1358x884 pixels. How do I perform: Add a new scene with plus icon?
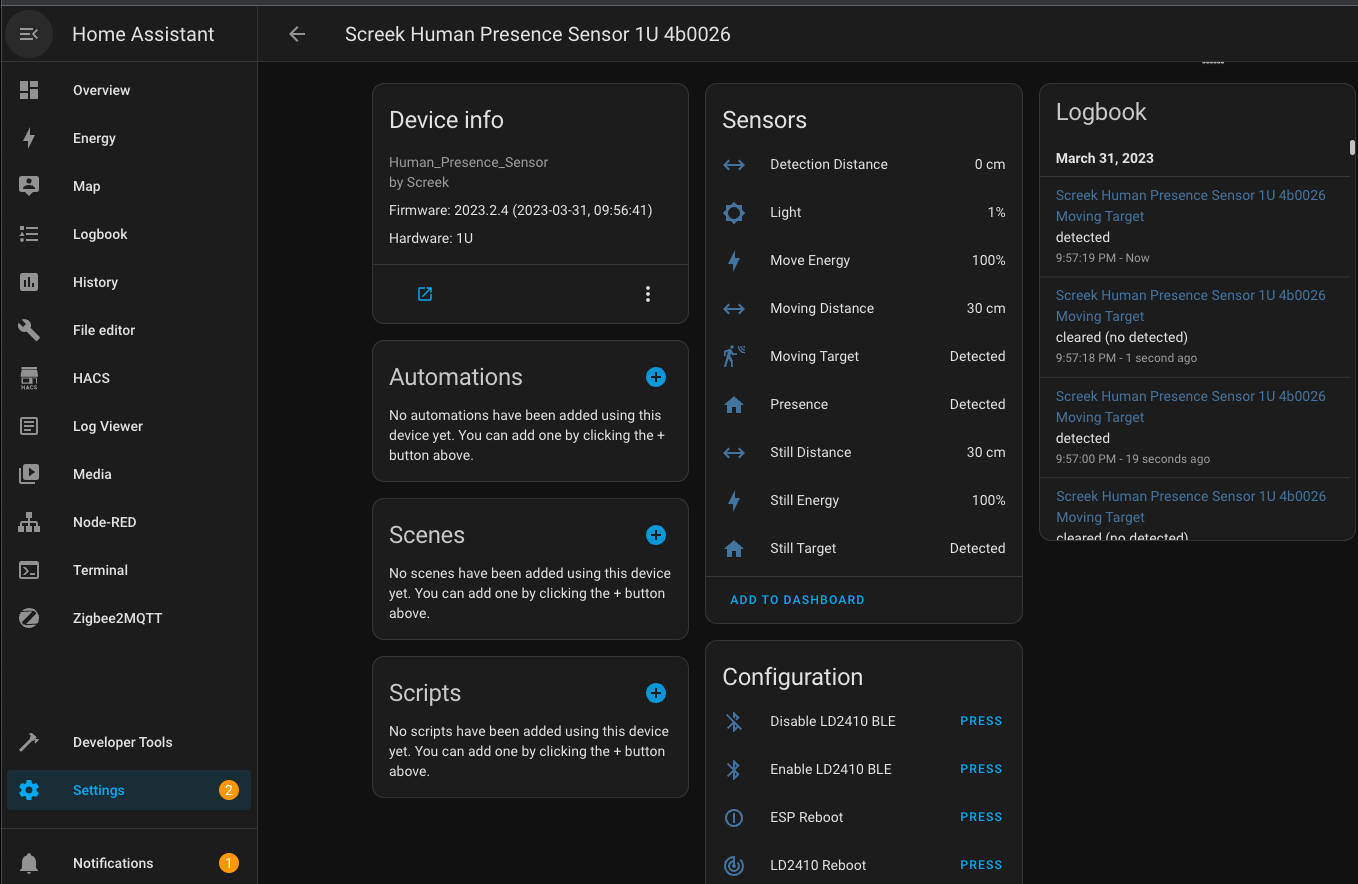pyautogui.click(x=656, y=535)
